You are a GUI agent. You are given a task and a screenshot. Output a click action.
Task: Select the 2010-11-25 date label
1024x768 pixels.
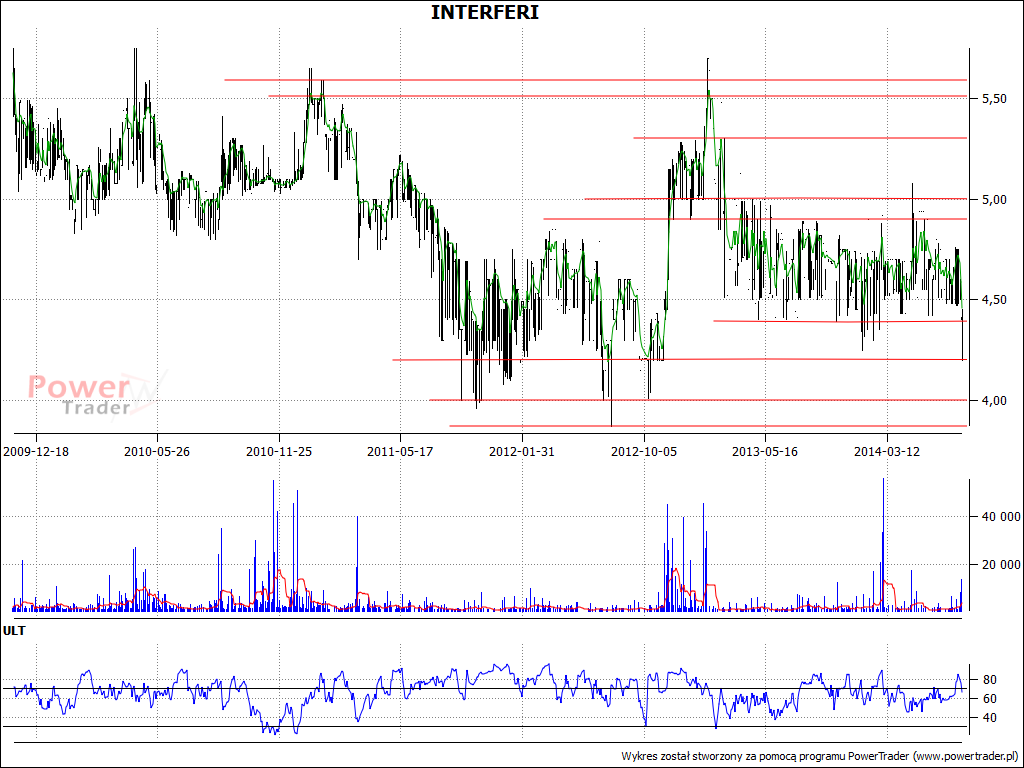[279, 451]
